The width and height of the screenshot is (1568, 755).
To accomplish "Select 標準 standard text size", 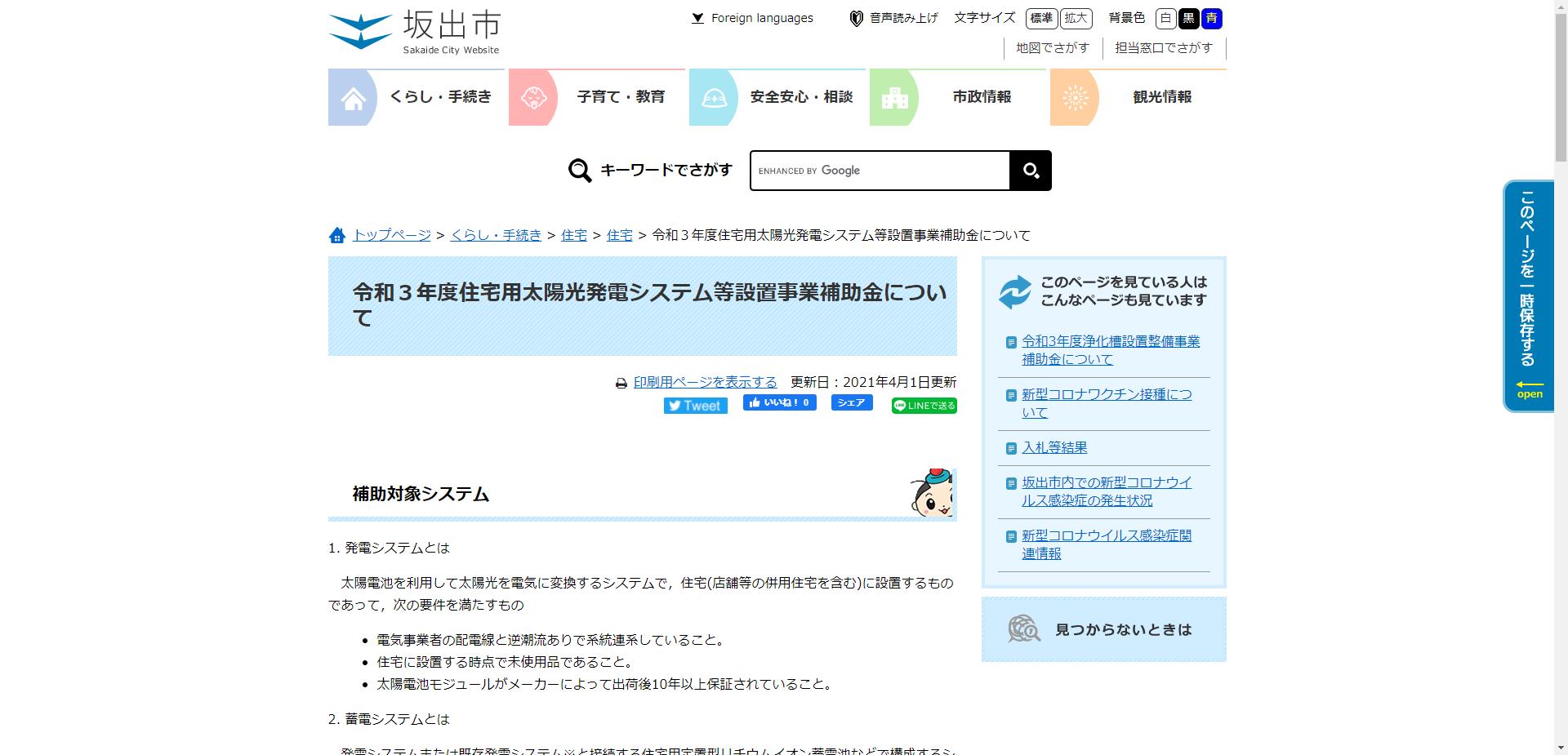I will [1041, 18].
